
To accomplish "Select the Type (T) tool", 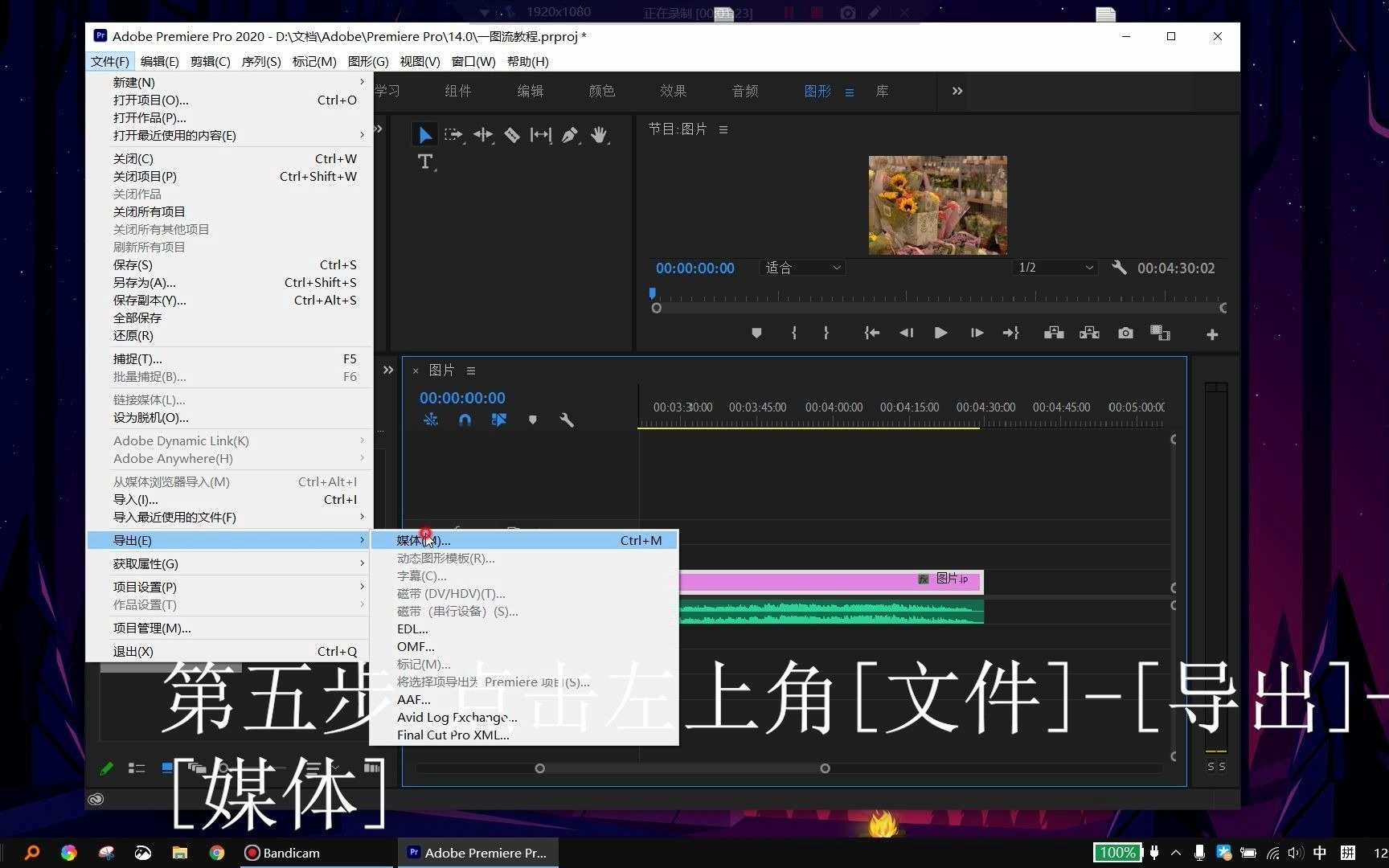I will point(426,162).
